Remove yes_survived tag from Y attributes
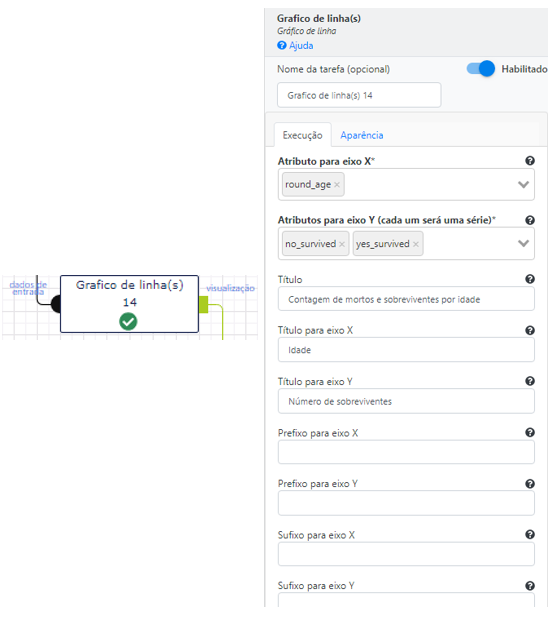The height and width of the screenshot is (628, 550). pos(416,244)
